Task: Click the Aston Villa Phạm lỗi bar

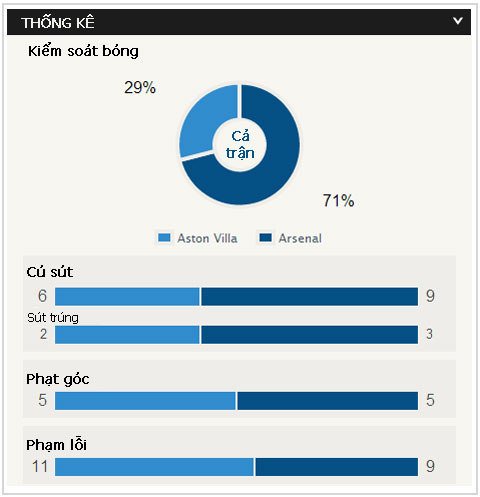Action: 154,467
